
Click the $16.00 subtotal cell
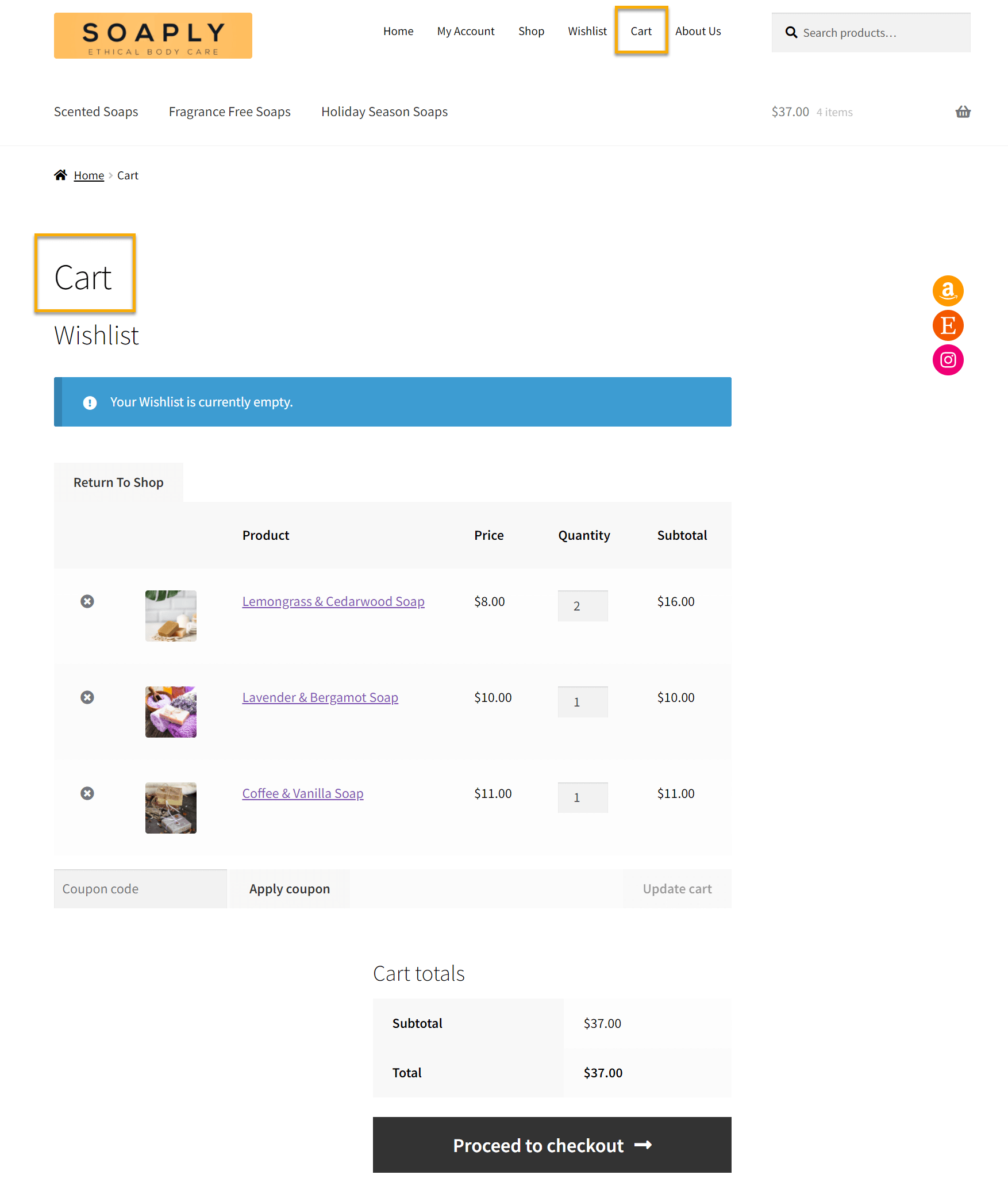[x=676, y=601]
